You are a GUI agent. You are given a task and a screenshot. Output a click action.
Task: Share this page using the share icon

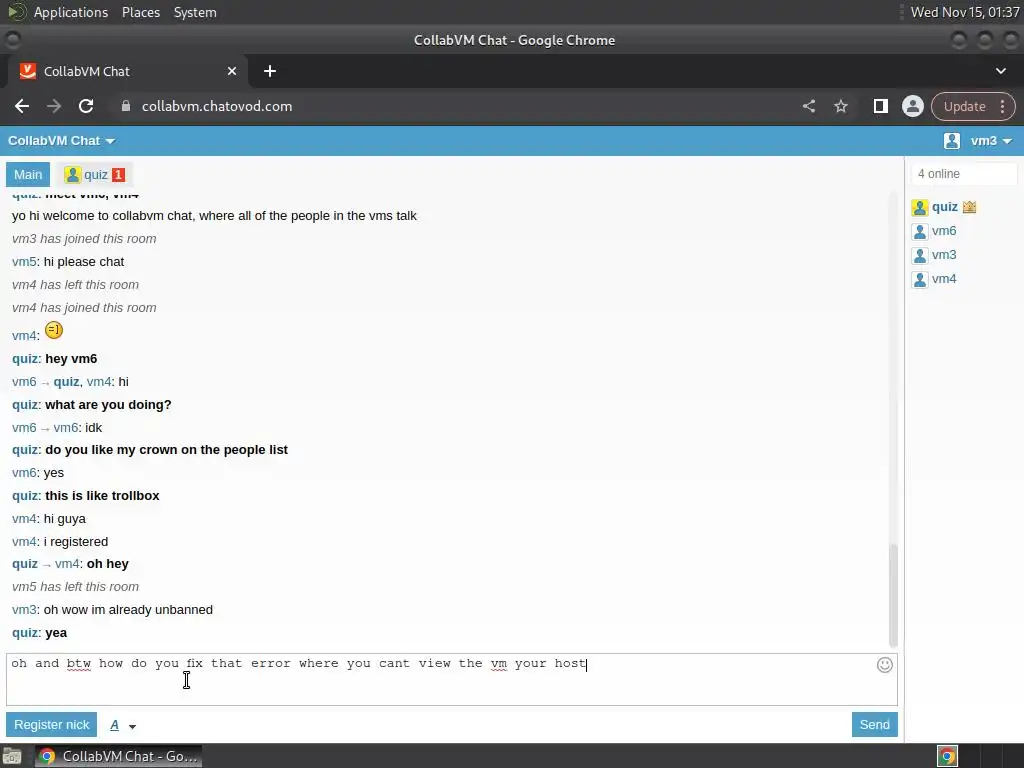point(808,106)
